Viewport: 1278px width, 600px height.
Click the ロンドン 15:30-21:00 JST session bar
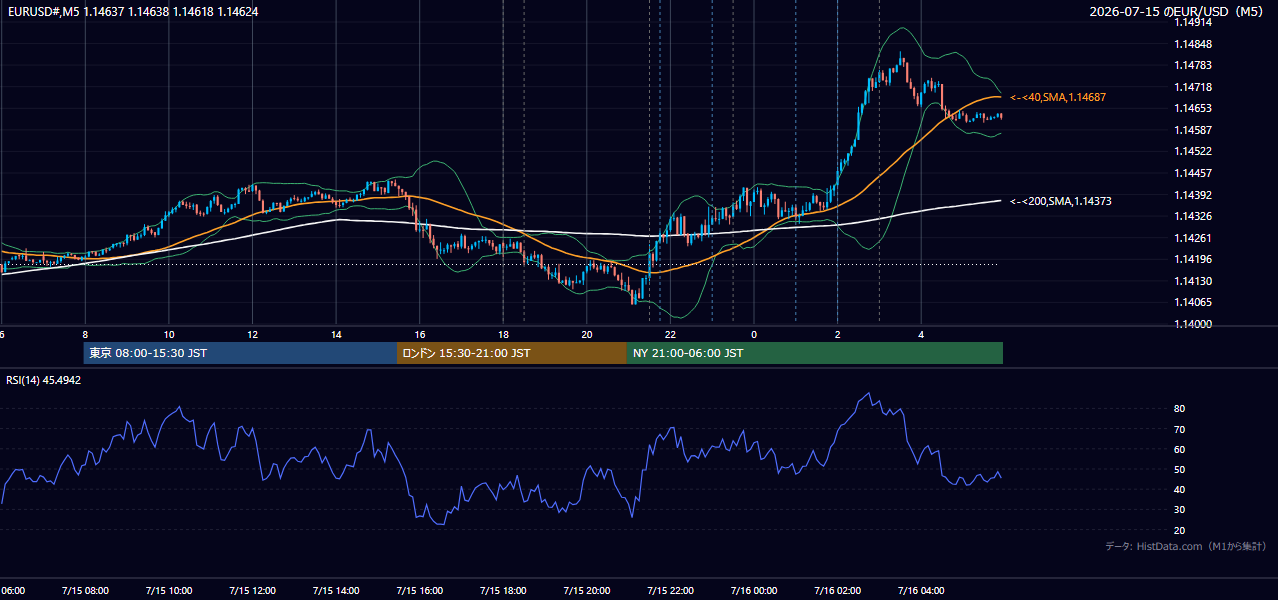(x=512, y=353)
